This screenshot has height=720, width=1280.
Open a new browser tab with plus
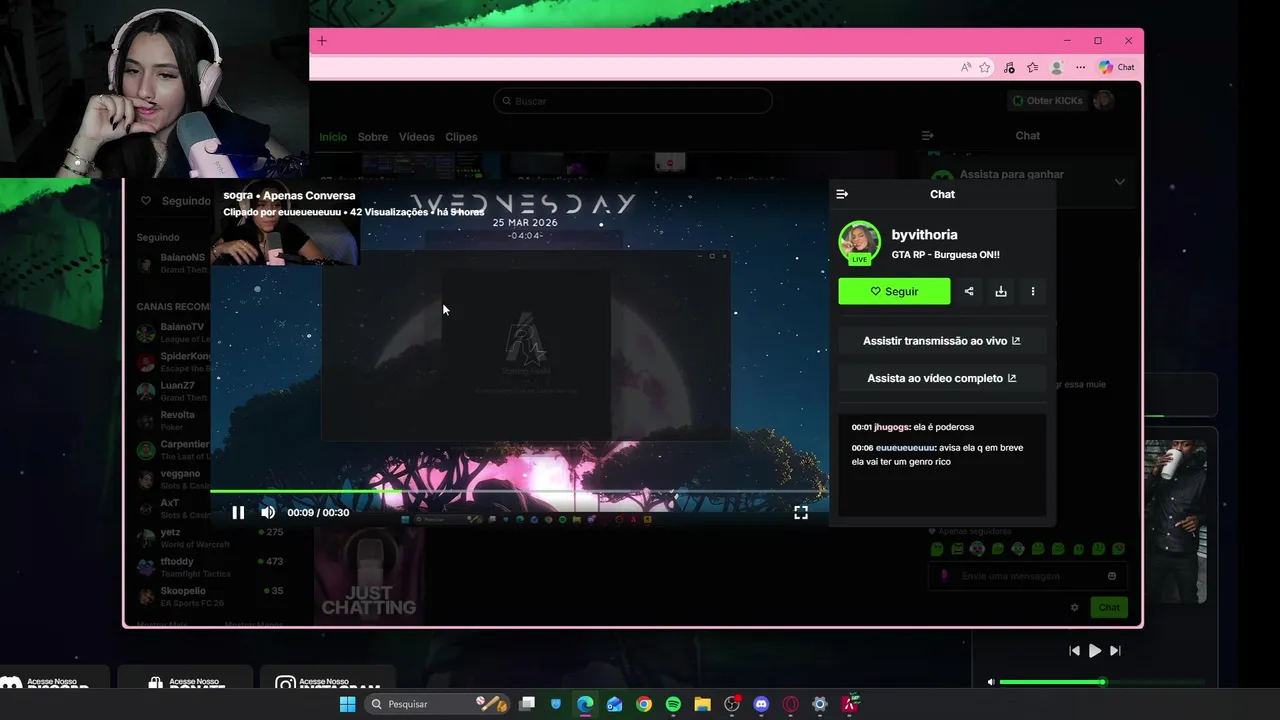322,41
